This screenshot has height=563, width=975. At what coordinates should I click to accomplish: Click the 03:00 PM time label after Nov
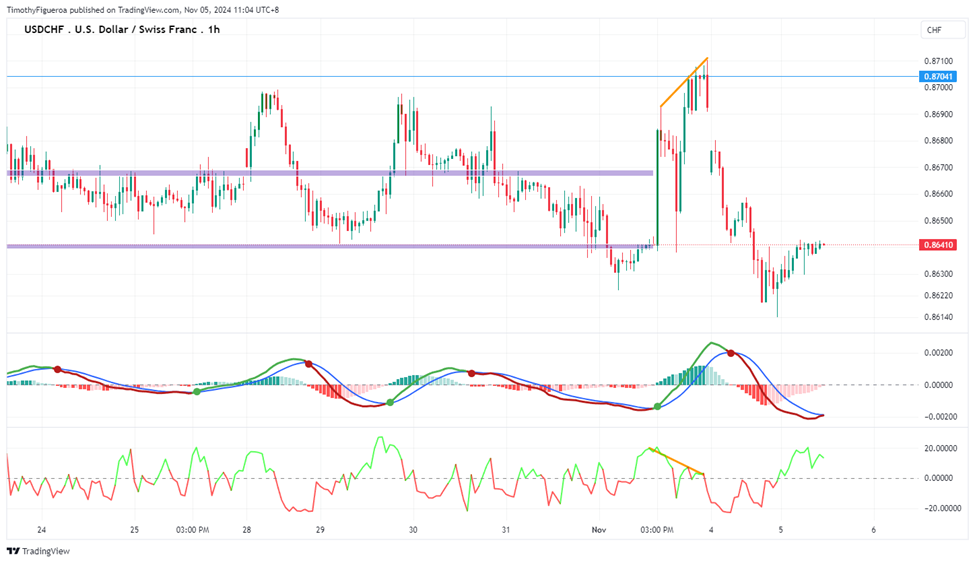coord(657,530)
